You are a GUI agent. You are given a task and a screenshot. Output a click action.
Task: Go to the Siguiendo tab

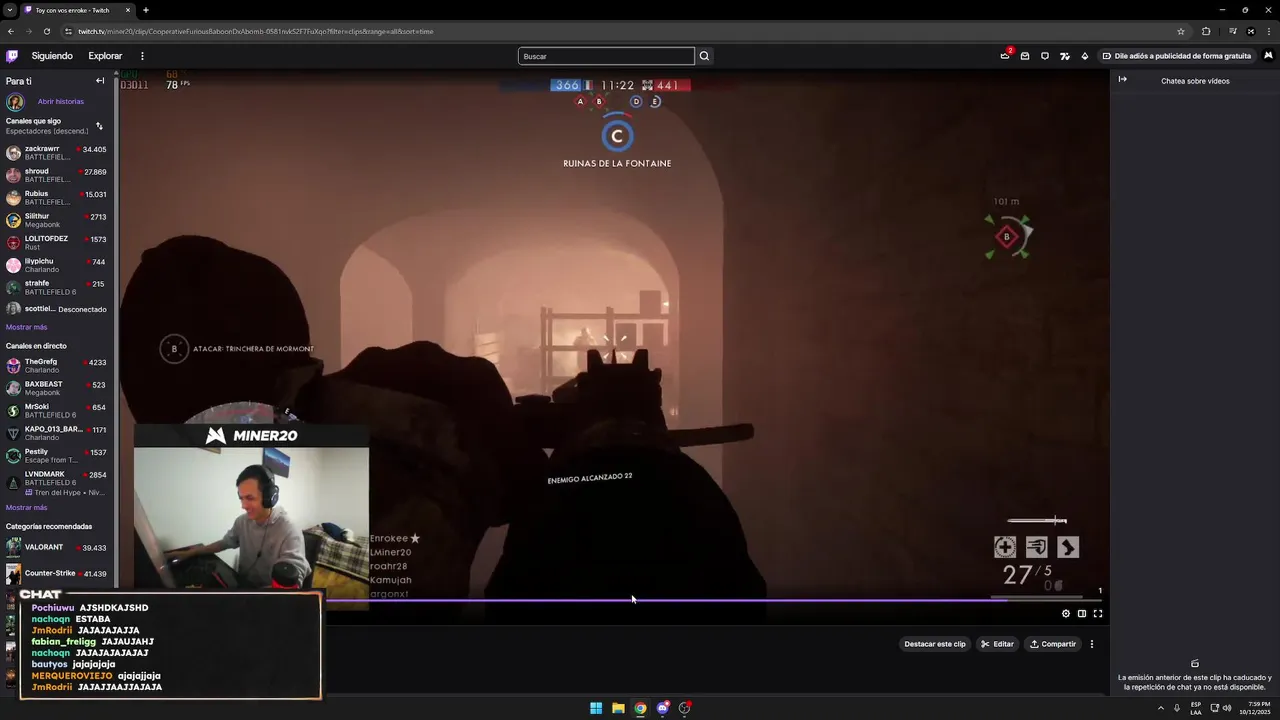pyautogui.click(x=52, y=56)
